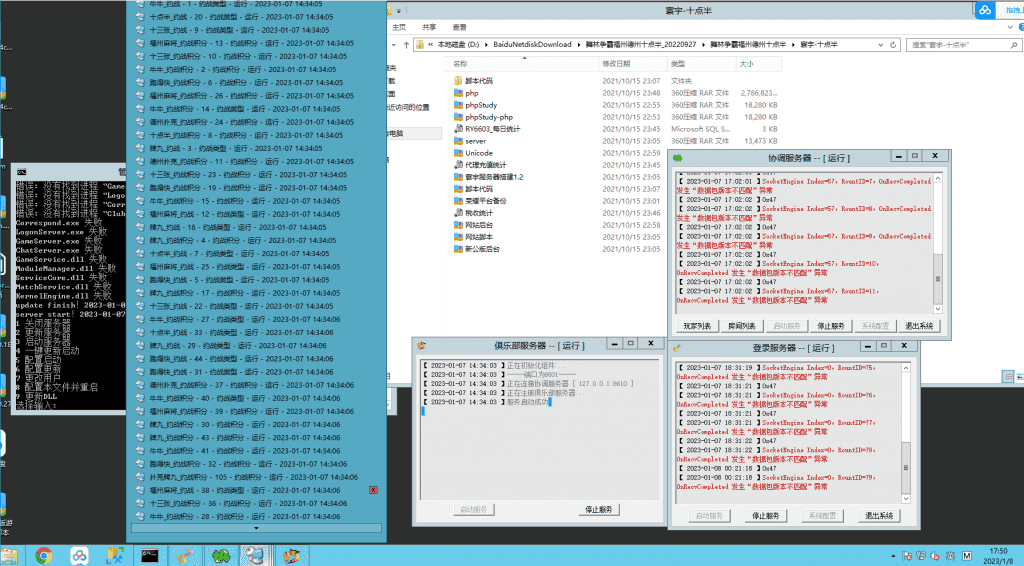Open the quick access toolbar dropdown in Explorer
The image size is (1024, 566).
point(398,11)
